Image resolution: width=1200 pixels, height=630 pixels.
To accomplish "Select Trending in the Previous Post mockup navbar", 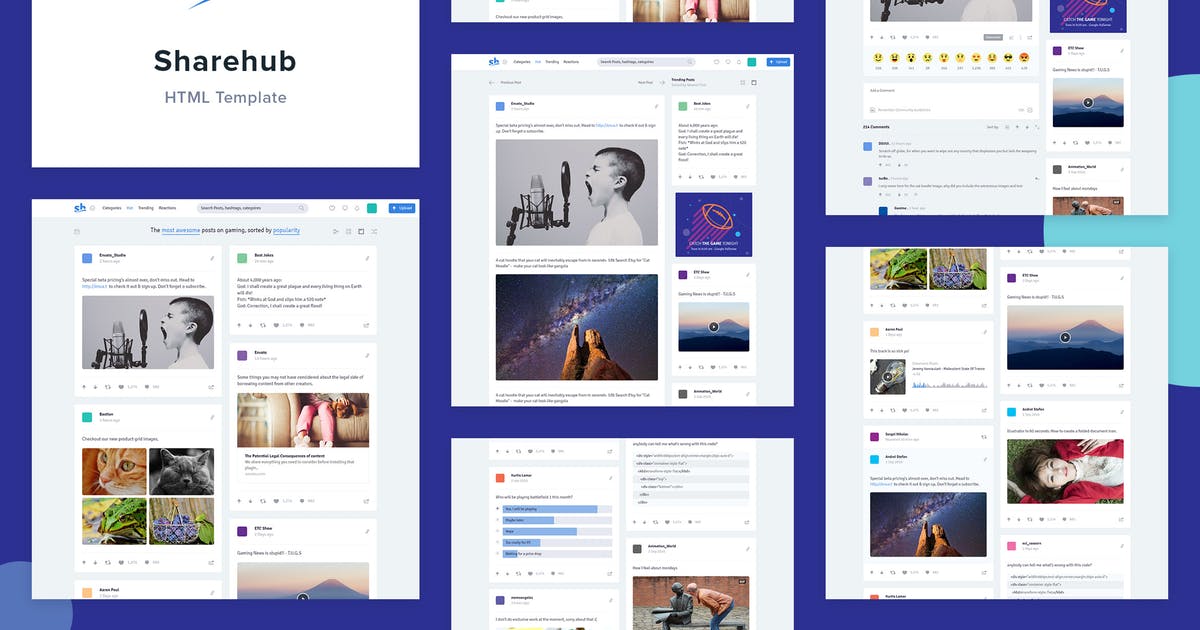I will pyautogui.click(x=551, y=62).
